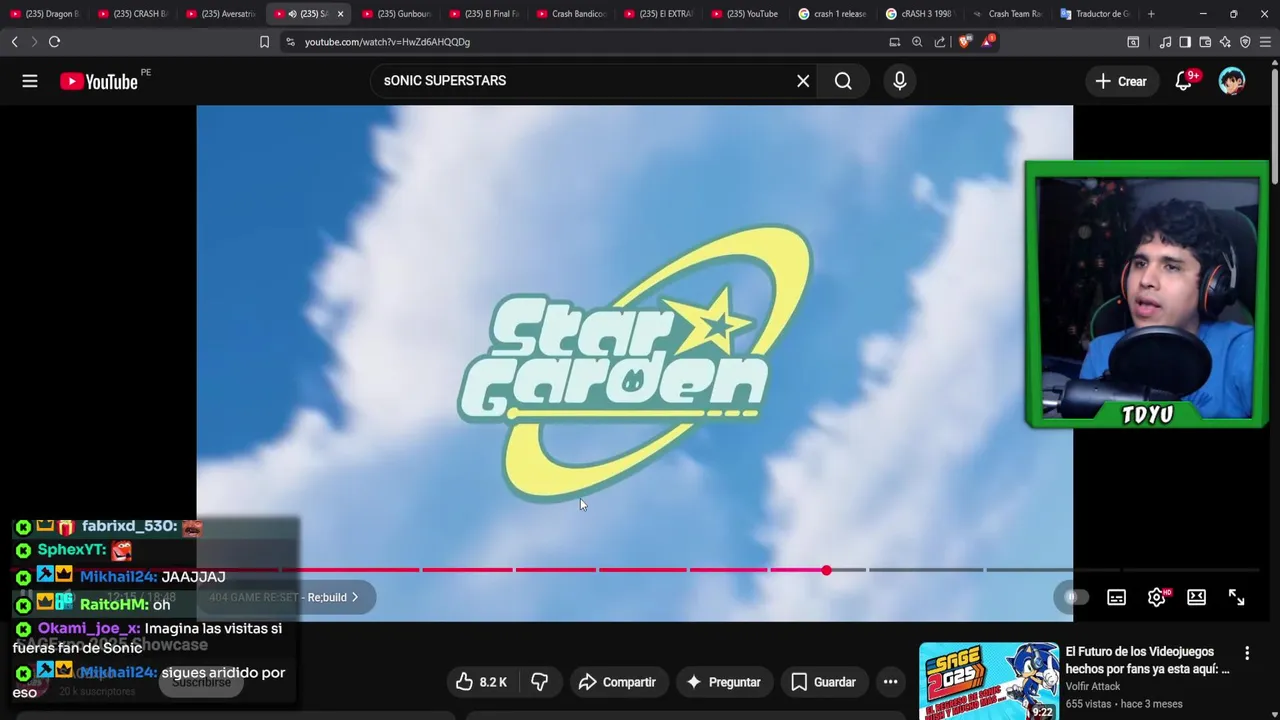Open the Crear menu
Viewport: 1280px width, 720px height.
[1121, 81]
